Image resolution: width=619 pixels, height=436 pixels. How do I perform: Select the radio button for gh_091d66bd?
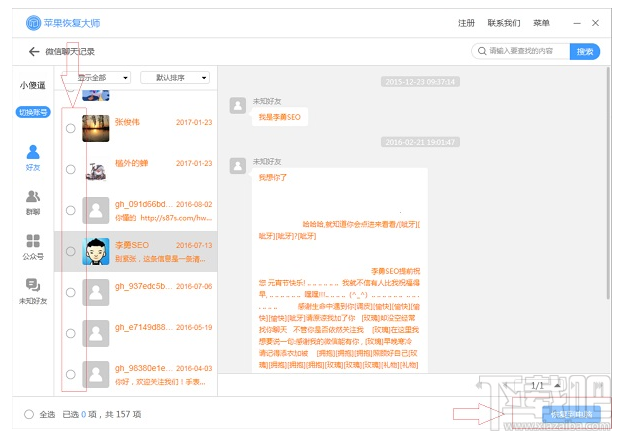71,210
